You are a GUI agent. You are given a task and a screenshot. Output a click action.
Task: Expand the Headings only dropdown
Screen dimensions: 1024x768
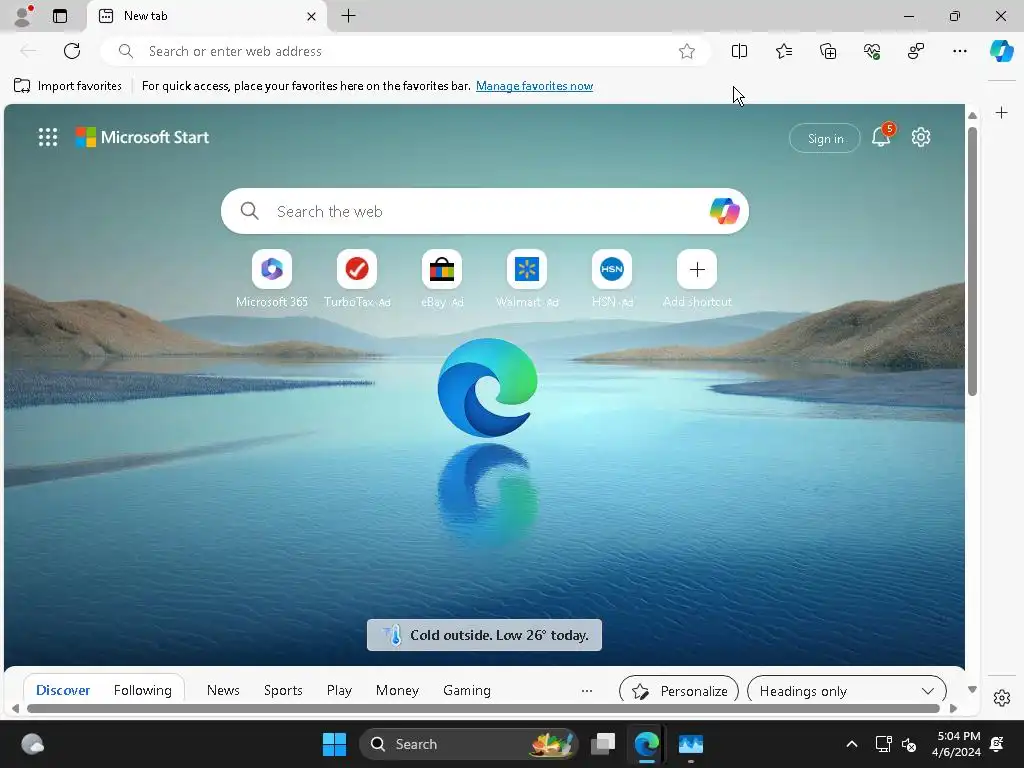coord(846,690)
